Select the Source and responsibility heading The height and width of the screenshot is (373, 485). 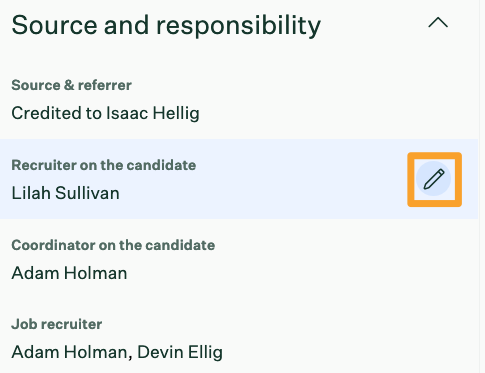(x=166, y=26)
